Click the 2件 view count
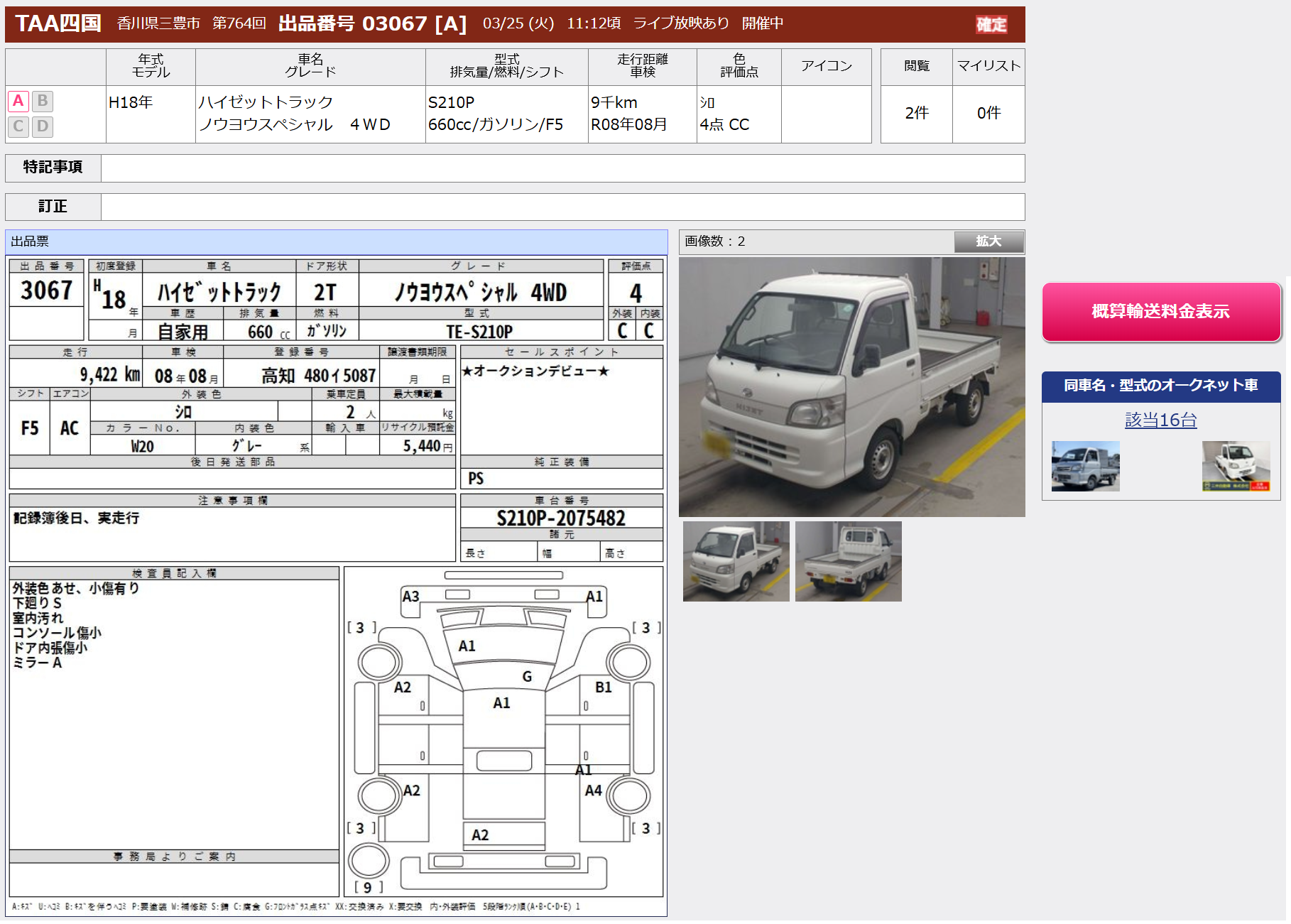 (x=917, y=113)
